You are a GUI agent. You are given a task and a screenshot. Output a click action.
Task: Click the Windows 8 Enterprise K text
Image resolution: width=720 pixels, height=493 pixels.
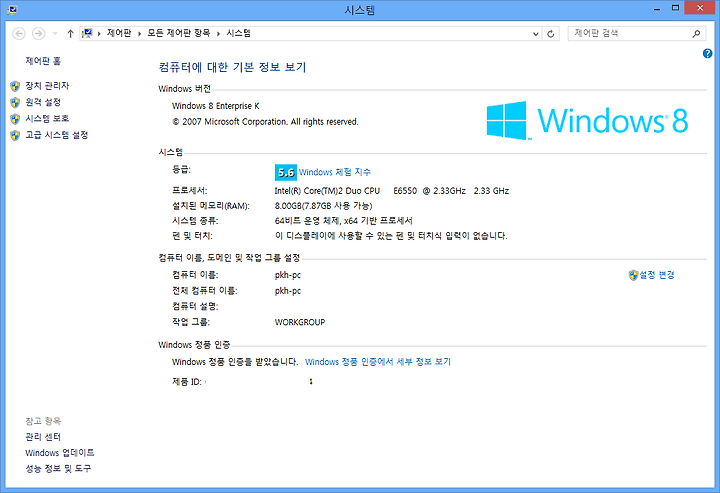pyautogui.click(x=216, y=106)
